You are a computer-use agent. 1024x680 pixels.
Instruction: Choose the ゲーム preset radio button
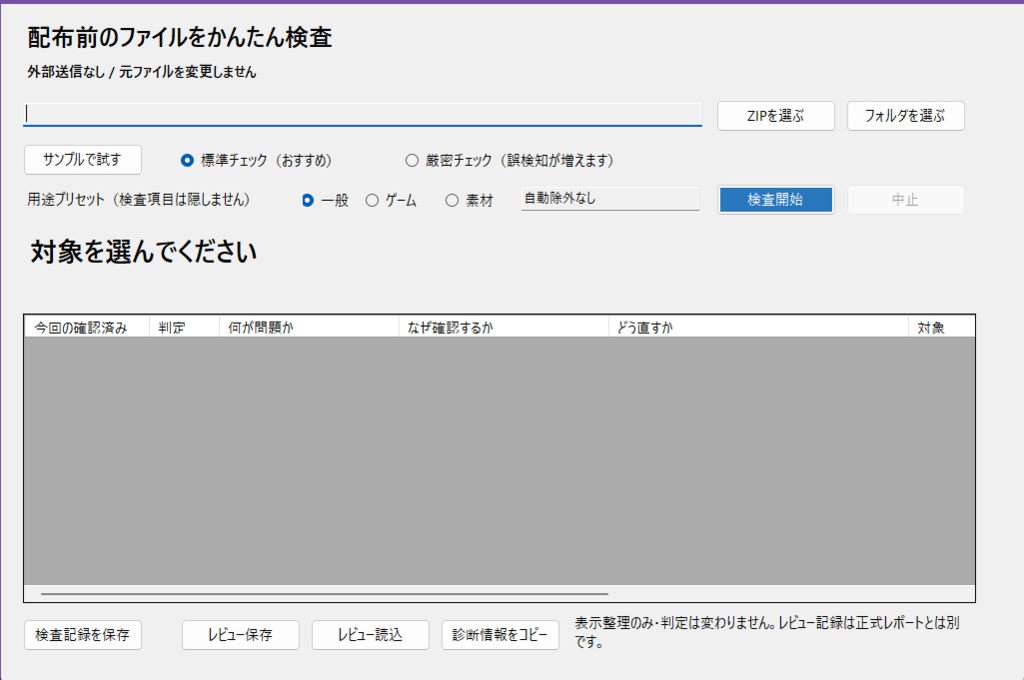point(391,201)
